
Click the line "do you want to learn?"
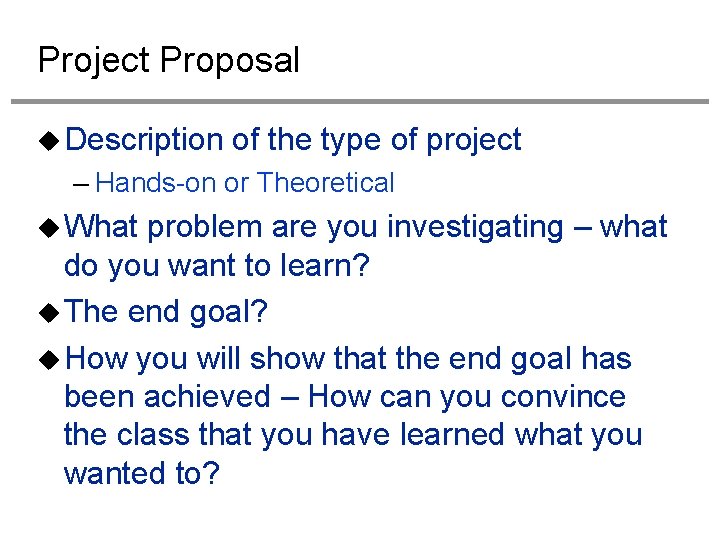tap(216, 268)
